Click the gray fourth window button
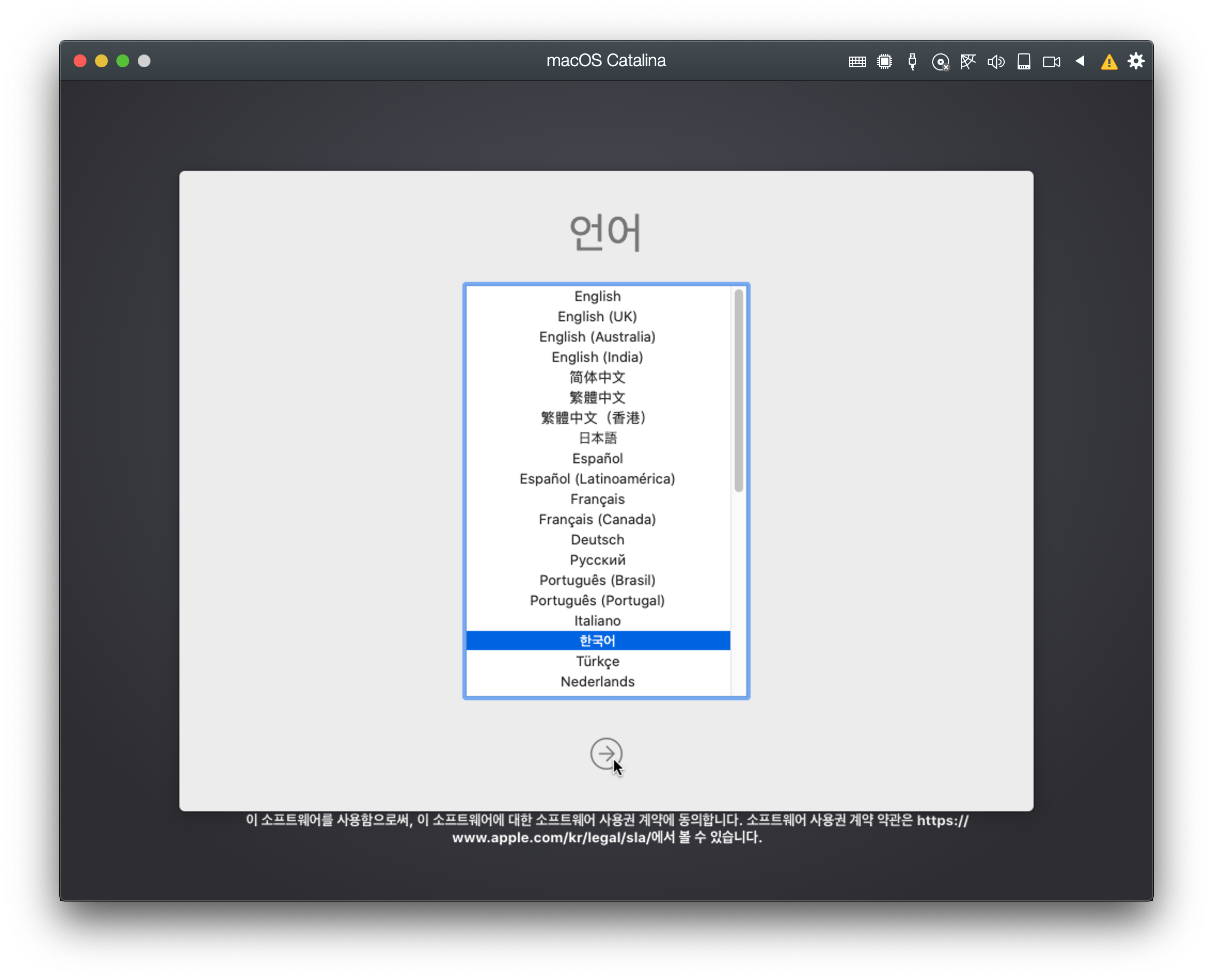 click(144, 61)
